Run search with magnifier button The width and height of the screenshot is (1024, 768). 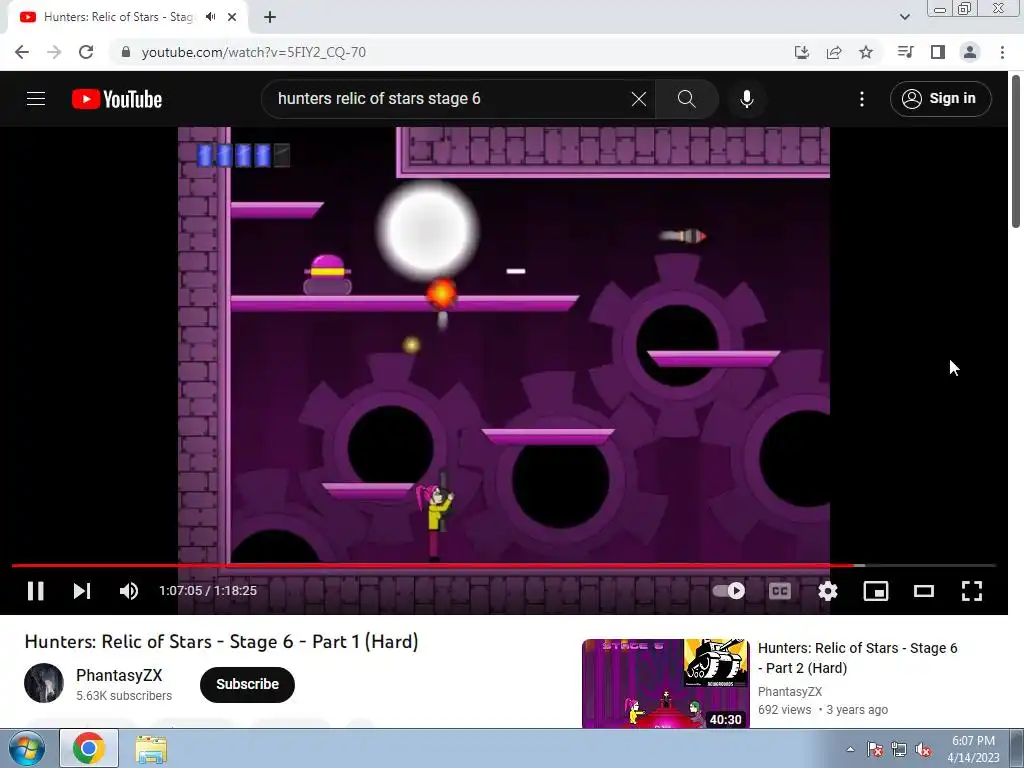pyautogui.click(x=686, y=99)
